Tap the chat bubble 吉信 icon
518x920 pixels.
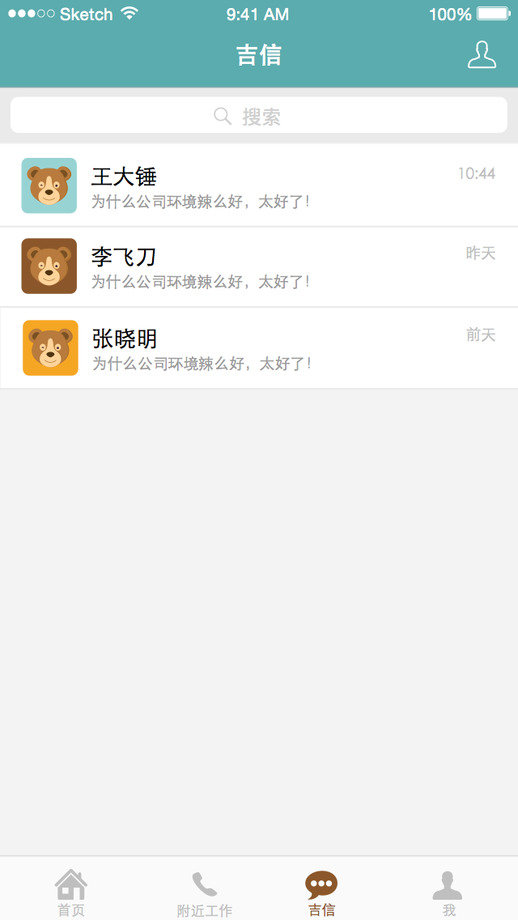[321, 885]
